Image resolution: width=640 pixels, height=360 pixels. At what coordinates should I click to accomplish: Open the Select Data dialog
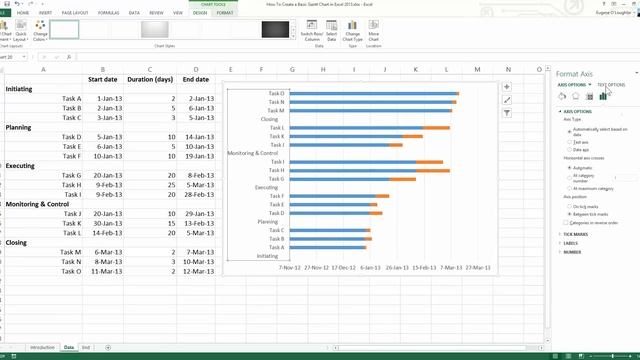pos(331,31)
